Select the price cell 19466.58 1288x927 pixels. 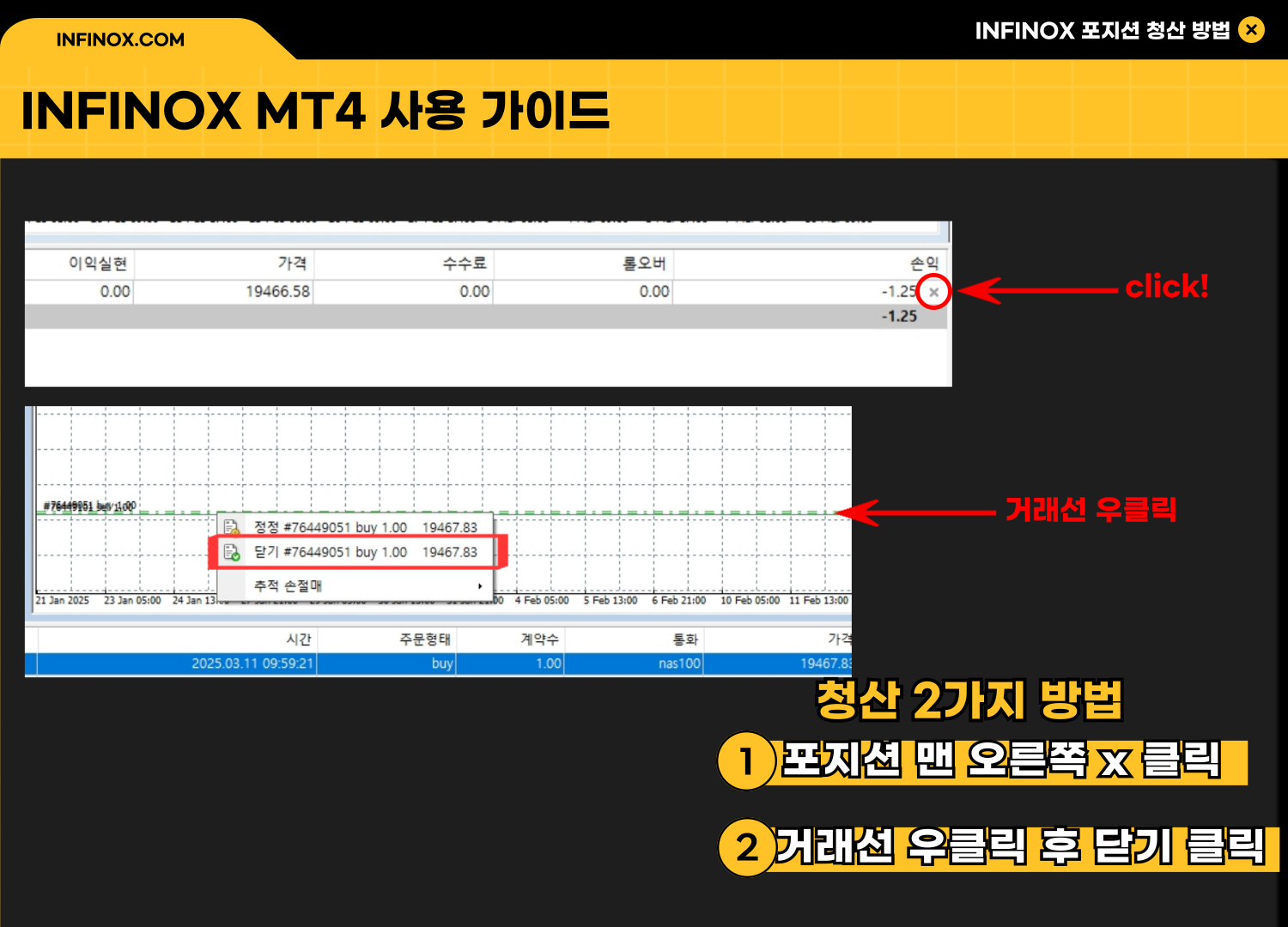(x=278, y=292)
